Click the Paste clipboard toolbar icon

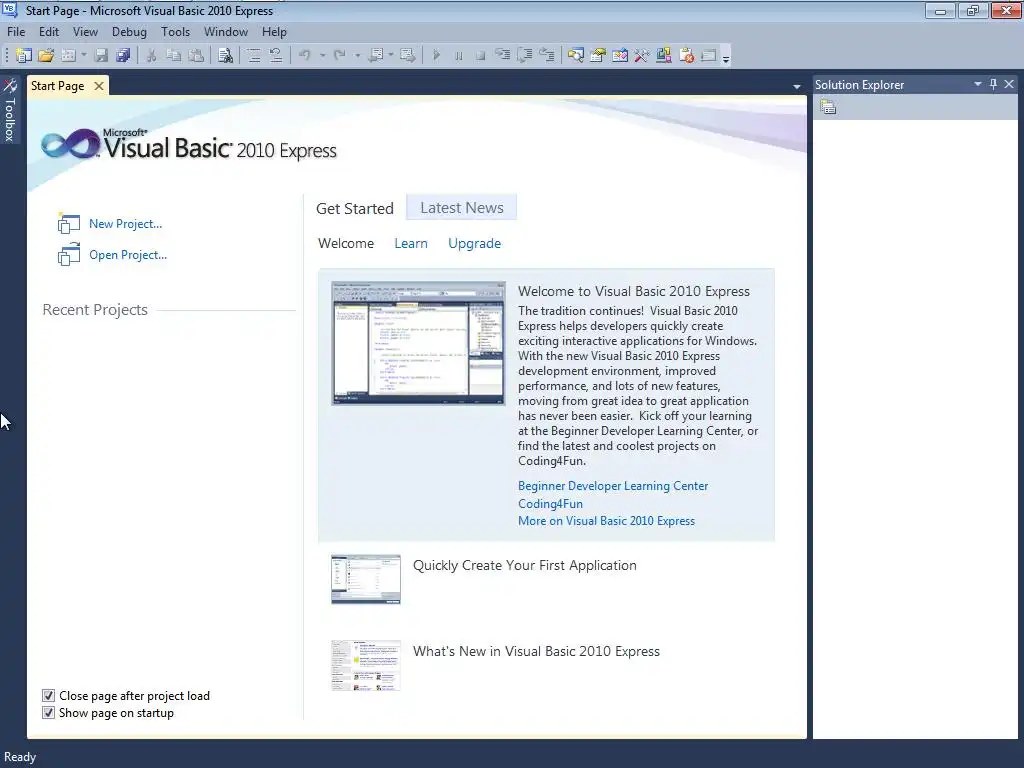tap(195, 56)
